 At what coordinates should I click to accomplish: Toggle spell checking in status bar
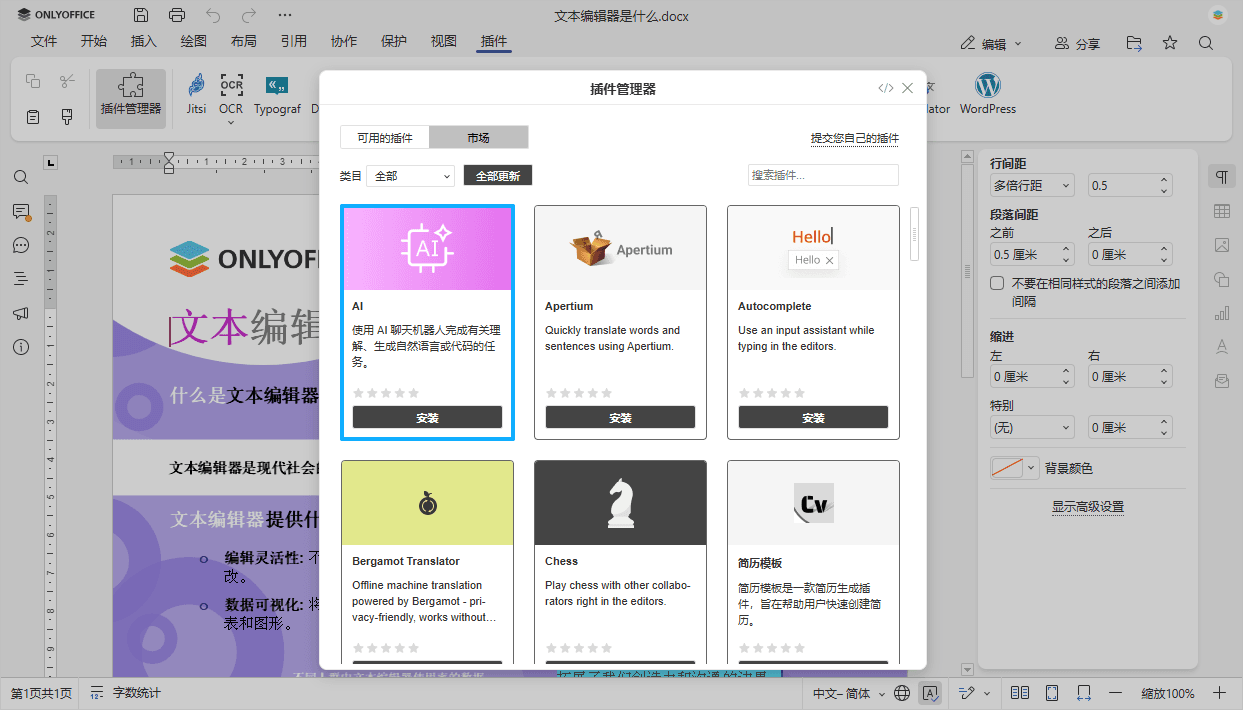(930, 693)
